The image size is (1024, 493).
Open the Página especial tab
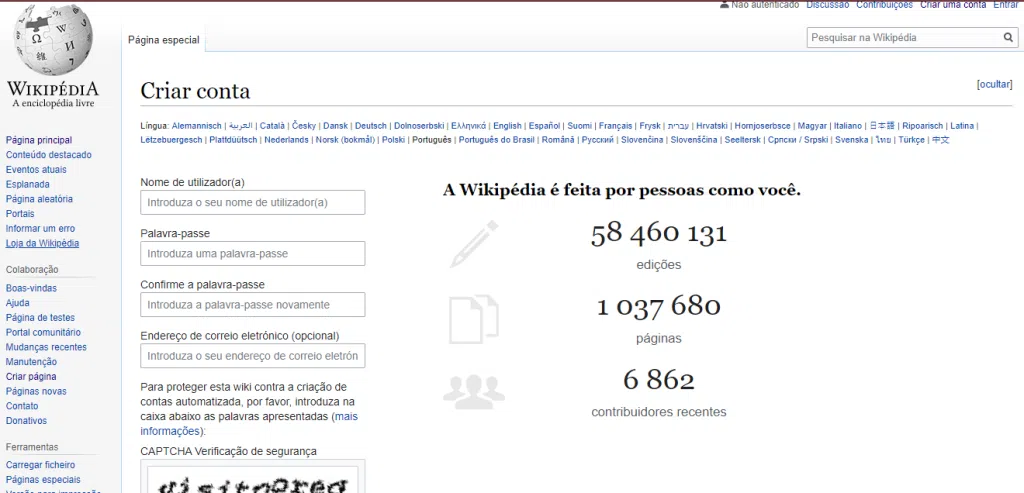pos(164,40)
